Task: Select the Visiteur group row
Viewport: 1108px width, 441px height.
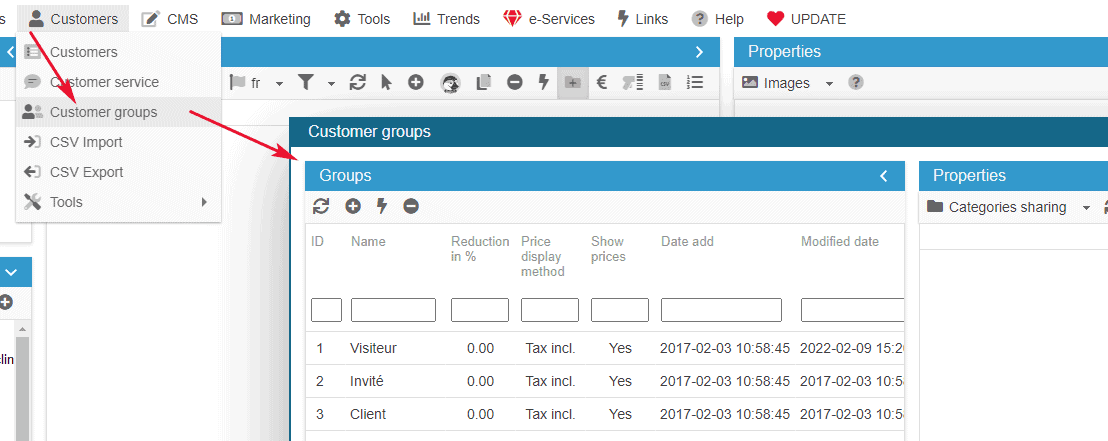Action: tap(373, 348)
